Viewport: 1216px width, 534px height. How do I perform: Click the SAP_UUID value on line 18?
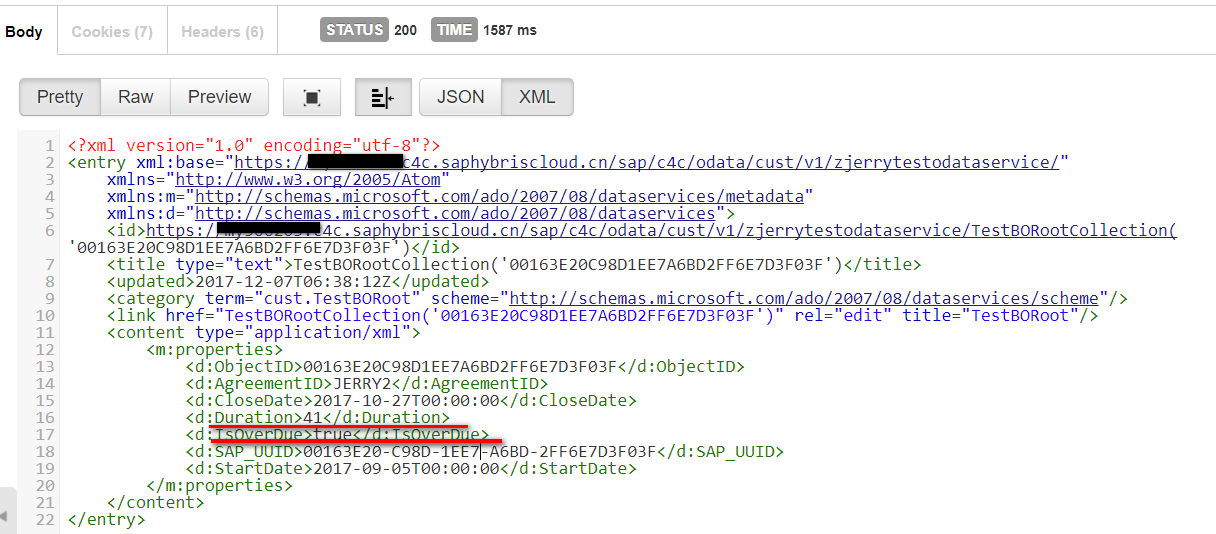pyautogui.click(x=479, y=452)
